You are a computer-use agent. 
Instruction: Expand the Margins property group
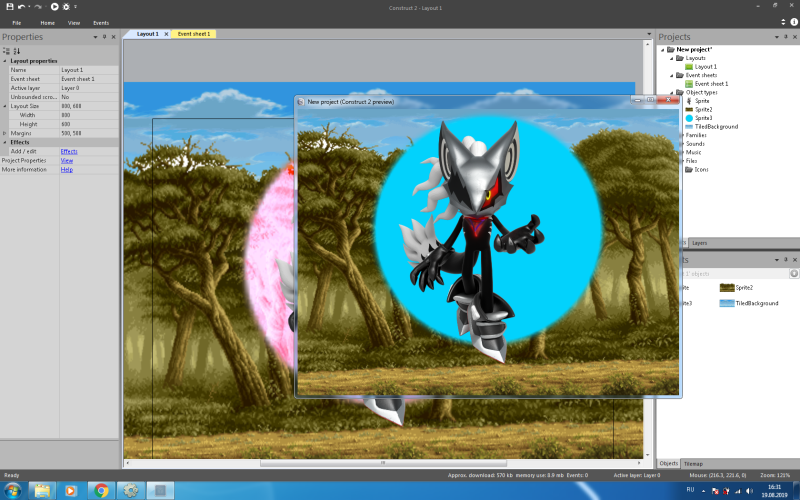click(5, 133)
